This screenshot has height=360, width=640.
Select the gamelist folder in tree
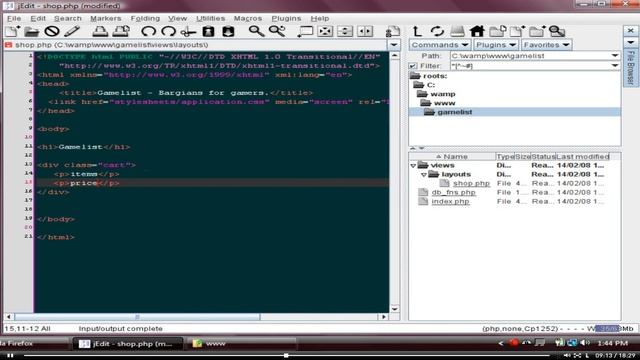pyautogui.click(x=455, y=112)
